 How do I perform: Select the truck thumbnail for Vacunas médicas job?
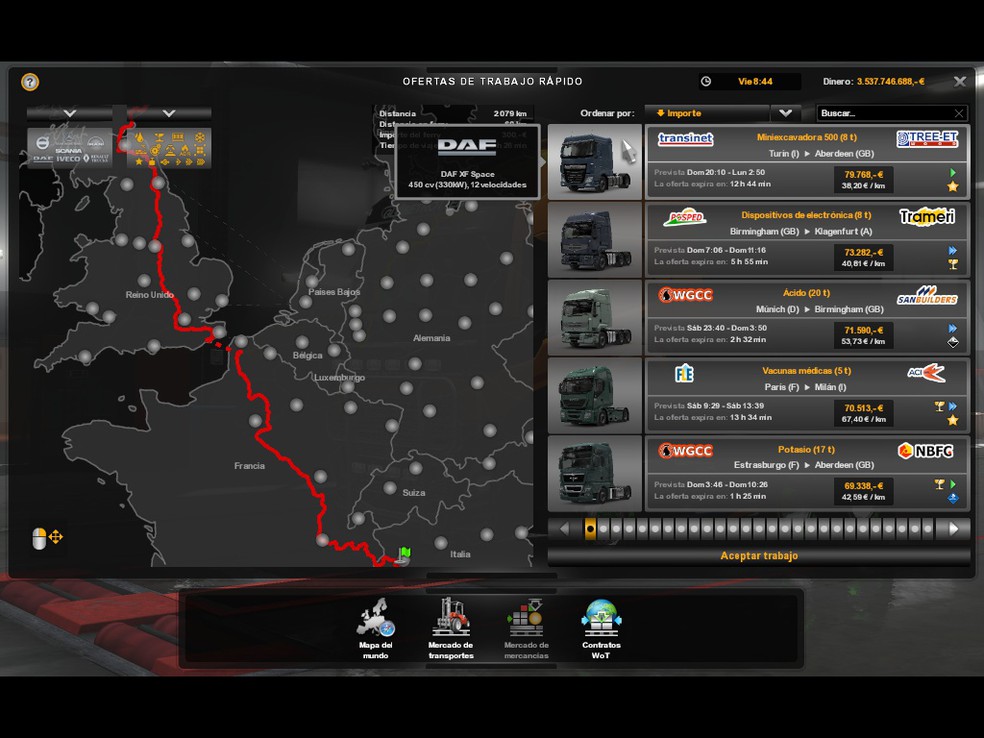(595, 395)
